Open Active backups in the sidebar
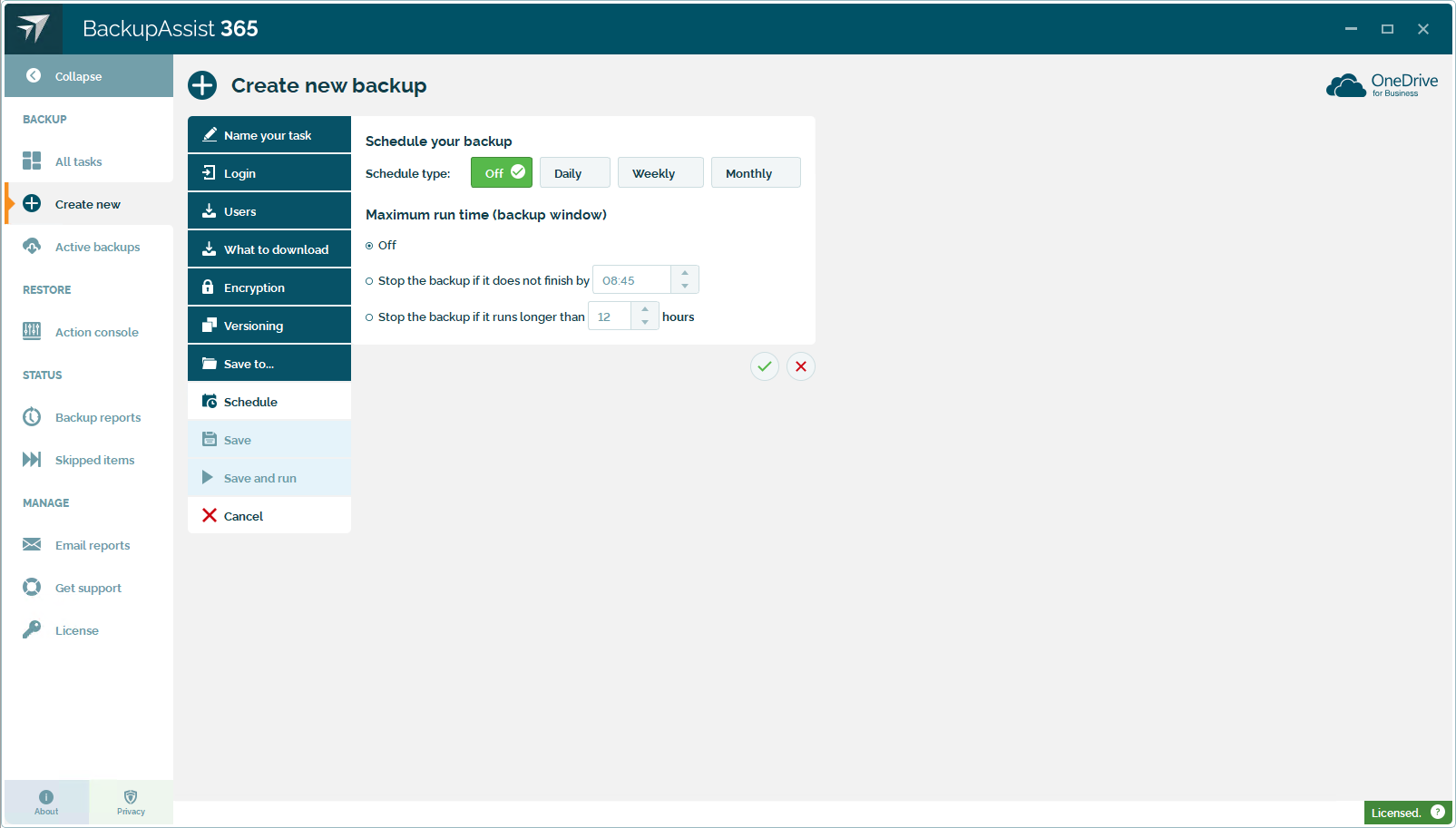Viewport: 1456px width, 828px height. 89,246
